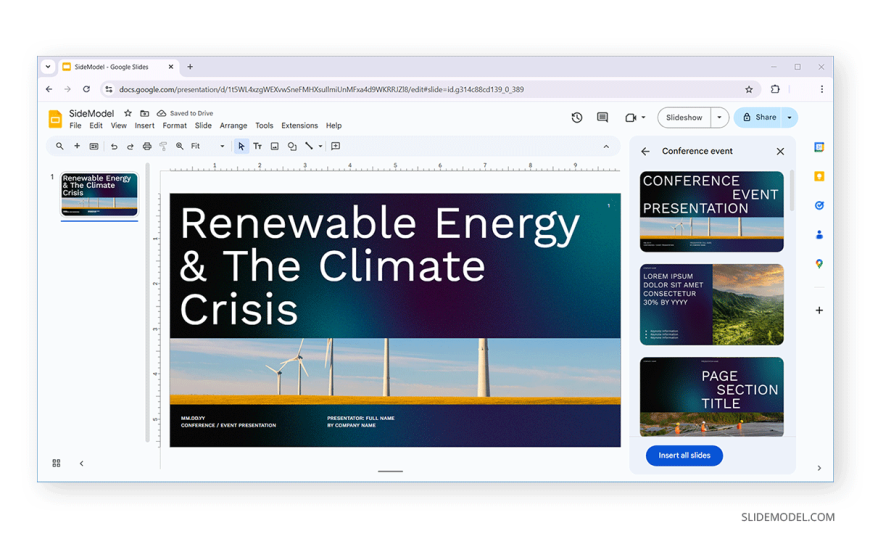870x539 pixels.
Task: Open the Edit menu
Action: click(96, 126)
